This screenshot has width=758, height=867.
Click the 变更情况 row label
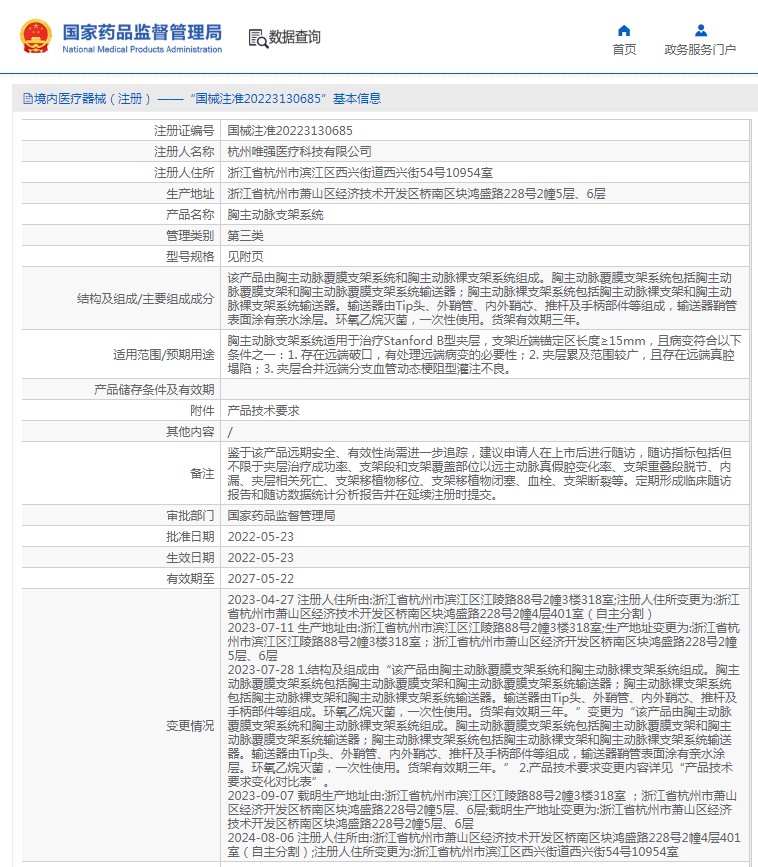[190, 726]
